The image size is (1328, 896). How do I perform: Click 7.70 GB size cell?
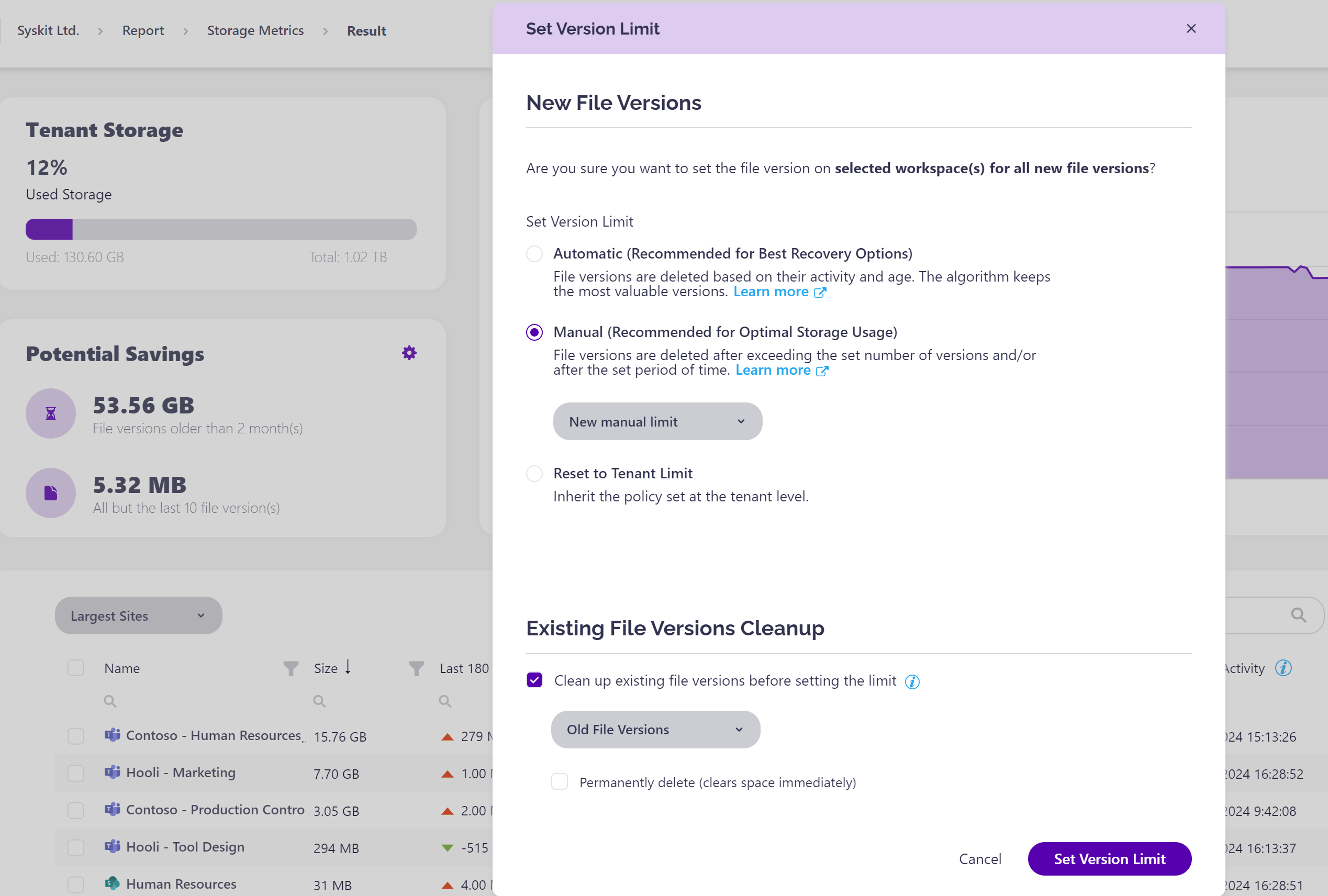336,774
